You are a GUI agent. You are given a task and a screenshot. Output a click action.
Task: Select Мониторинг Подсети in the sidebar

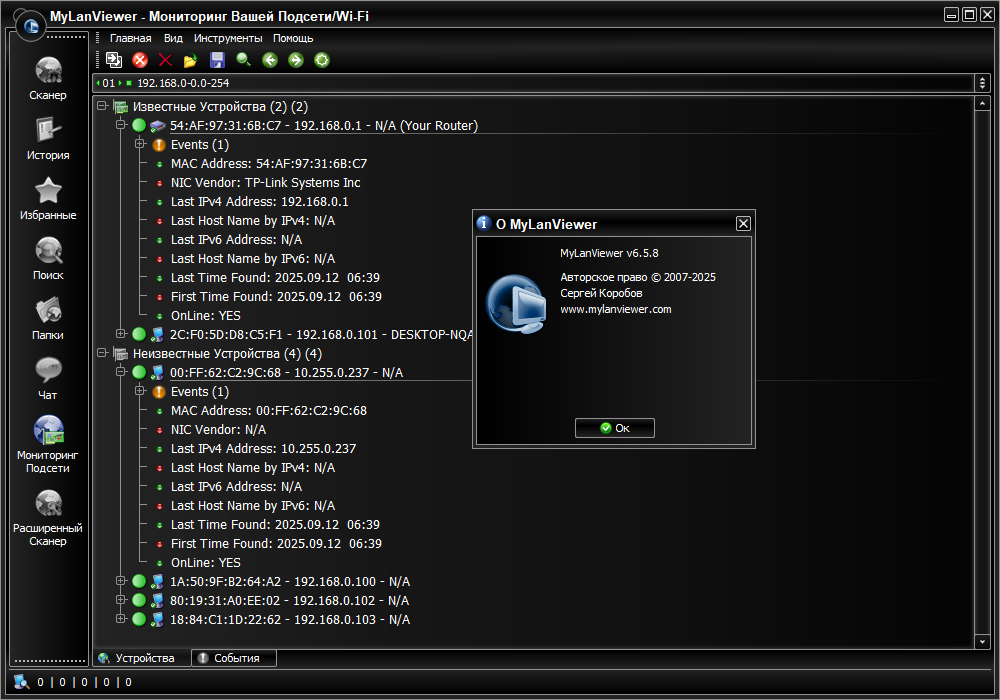click(x=48, y=444)
